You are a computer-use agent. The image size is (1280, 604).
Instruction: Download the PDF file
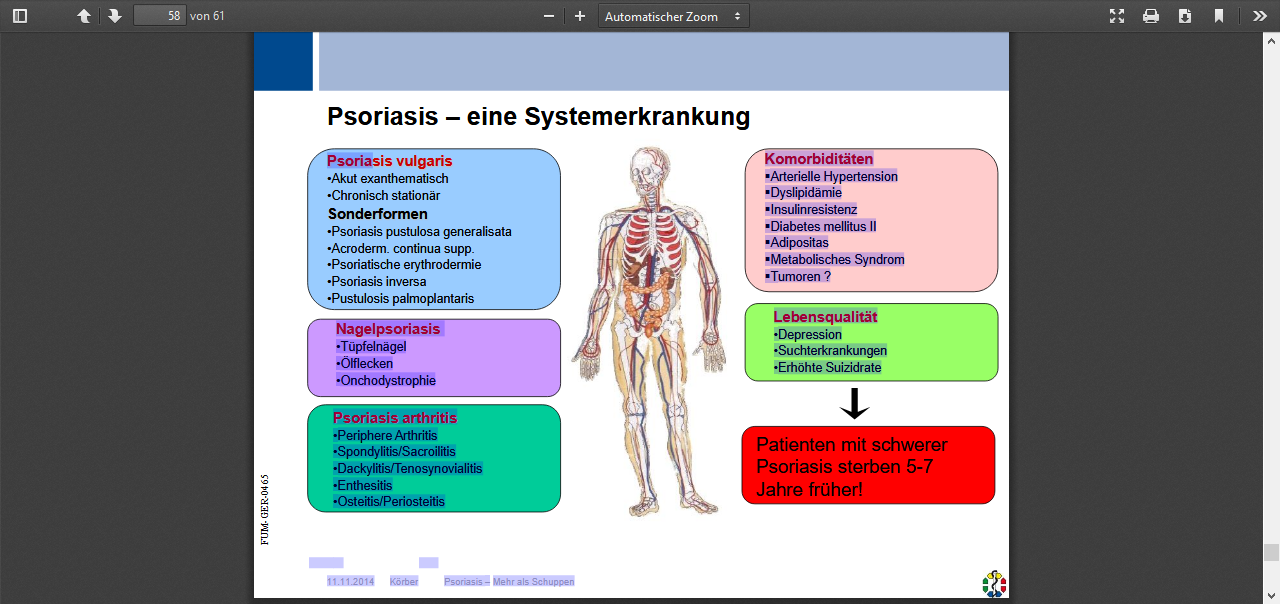click(1185, 16)
